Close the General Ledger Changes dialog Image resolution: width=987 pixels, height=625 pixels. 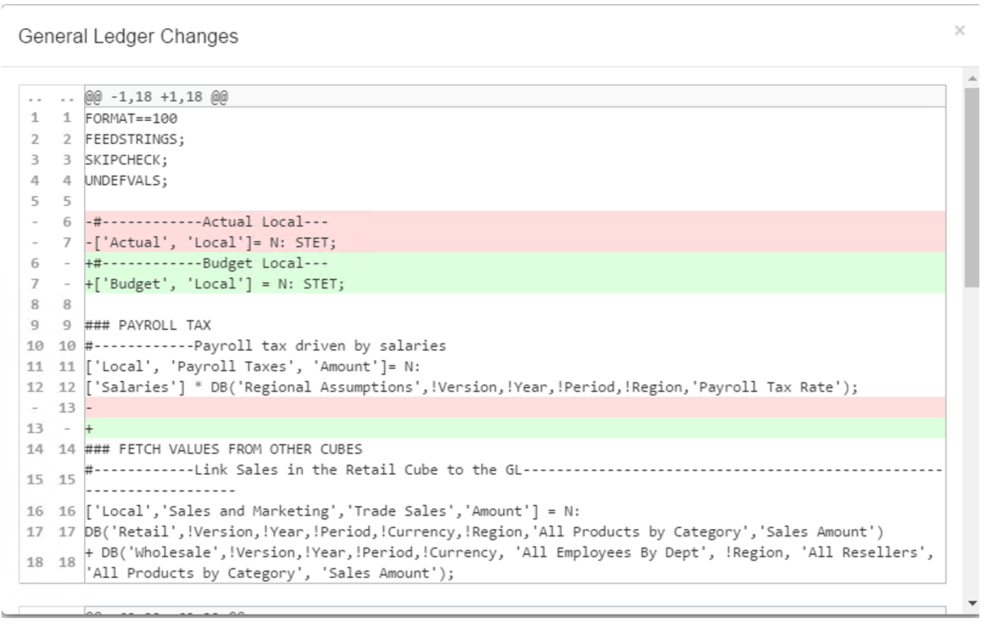pos(959,32)
